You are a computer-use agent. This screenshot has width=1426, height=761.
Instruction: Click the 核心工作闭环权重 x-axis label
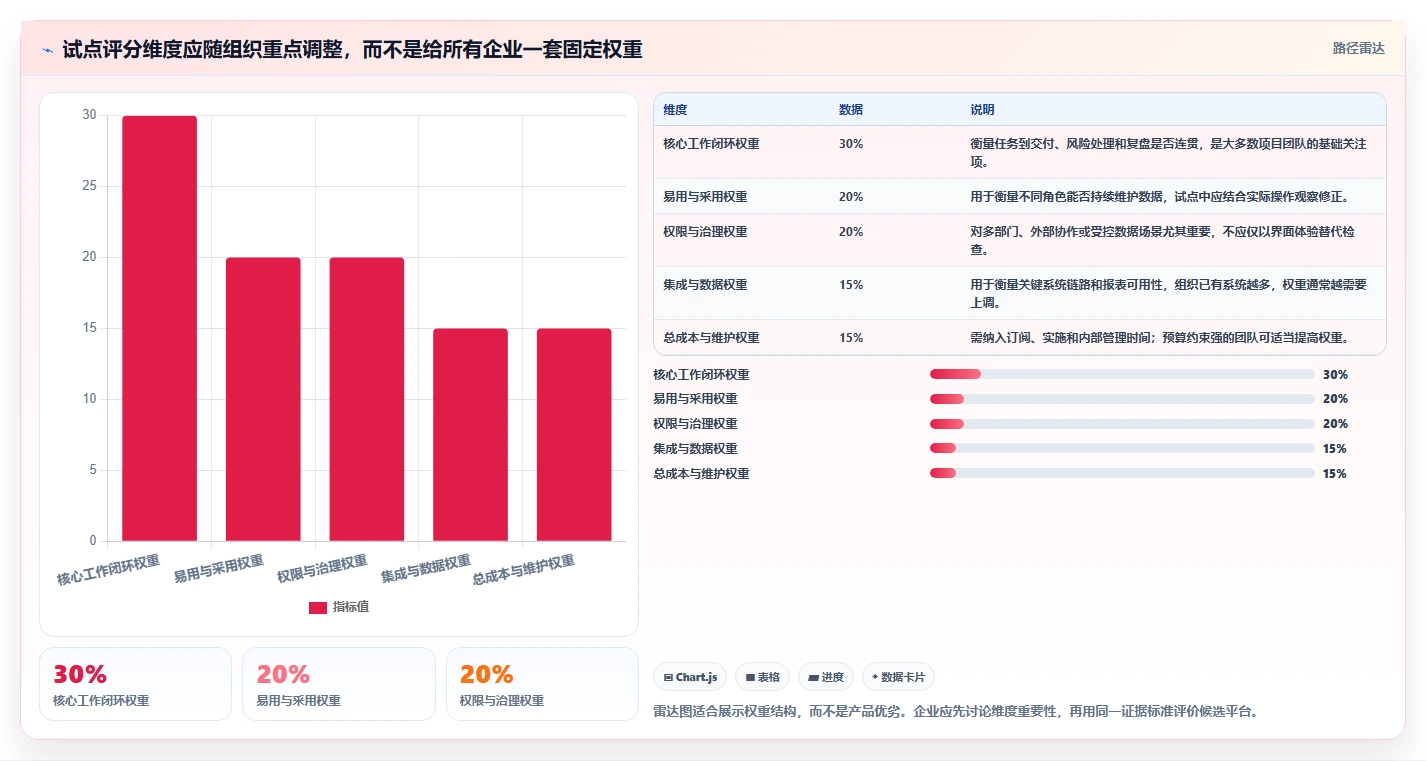pos(108,571)
